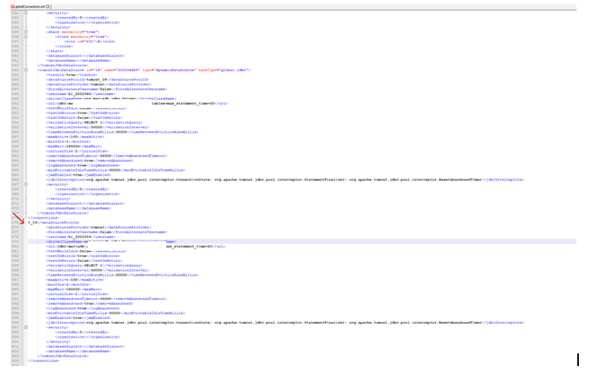This screenshot has width=606, height=368.
Task: Click the closing tomcatJdbcDataSource tag at line 603
Action: (63, 356)
